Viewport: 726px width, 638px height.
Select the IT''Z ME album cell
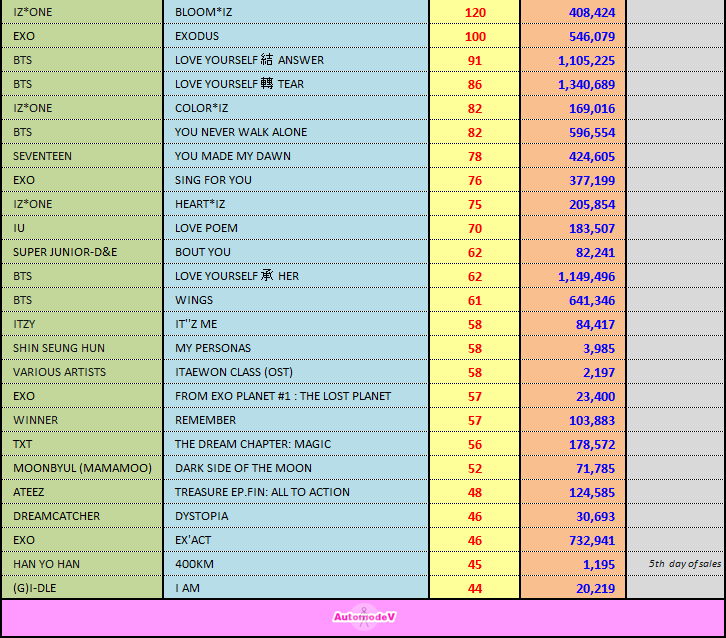[x=296, y=324]
